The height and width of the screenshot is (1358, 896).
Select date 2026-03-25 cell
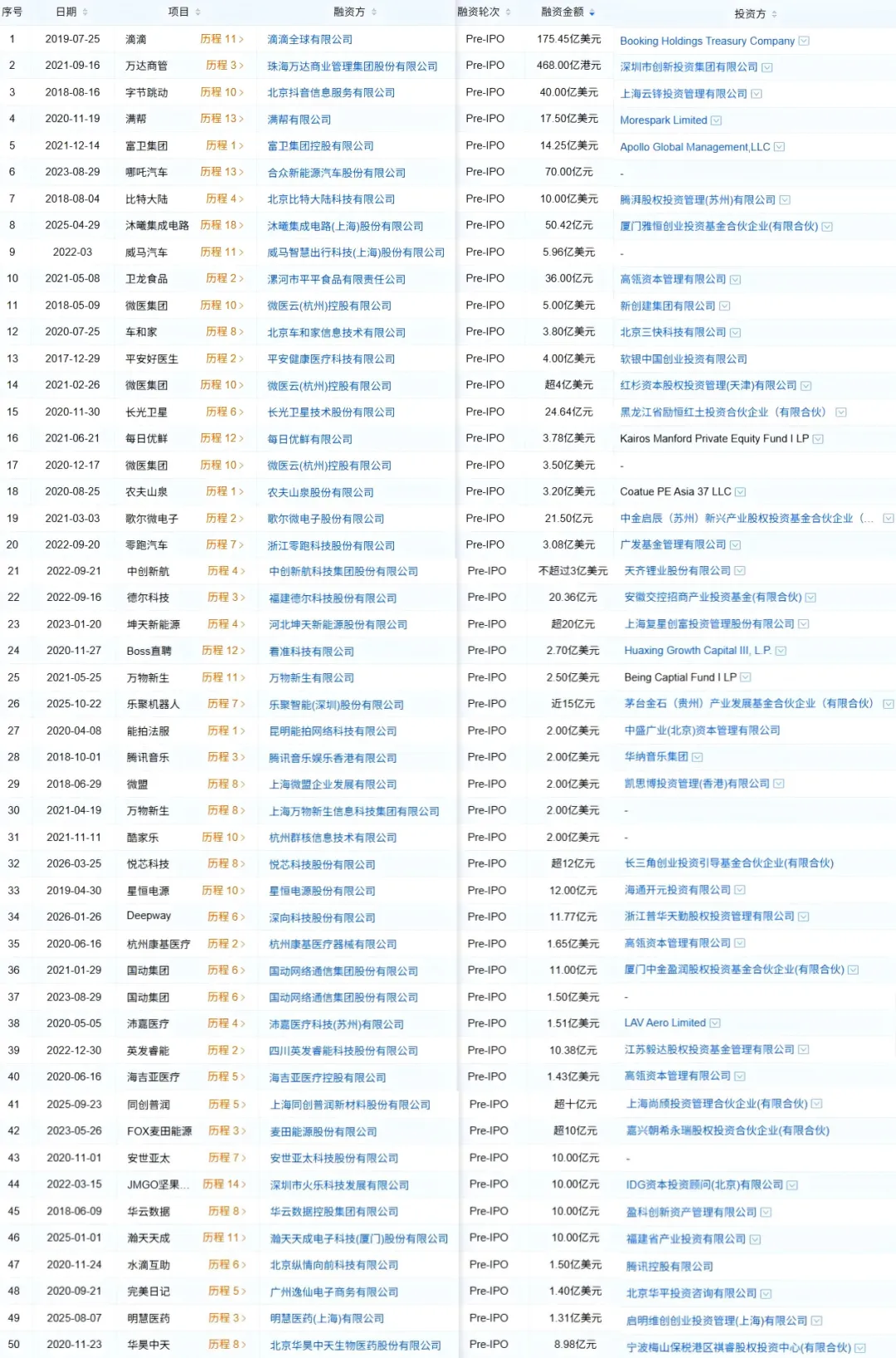click(x=74, y=863)
